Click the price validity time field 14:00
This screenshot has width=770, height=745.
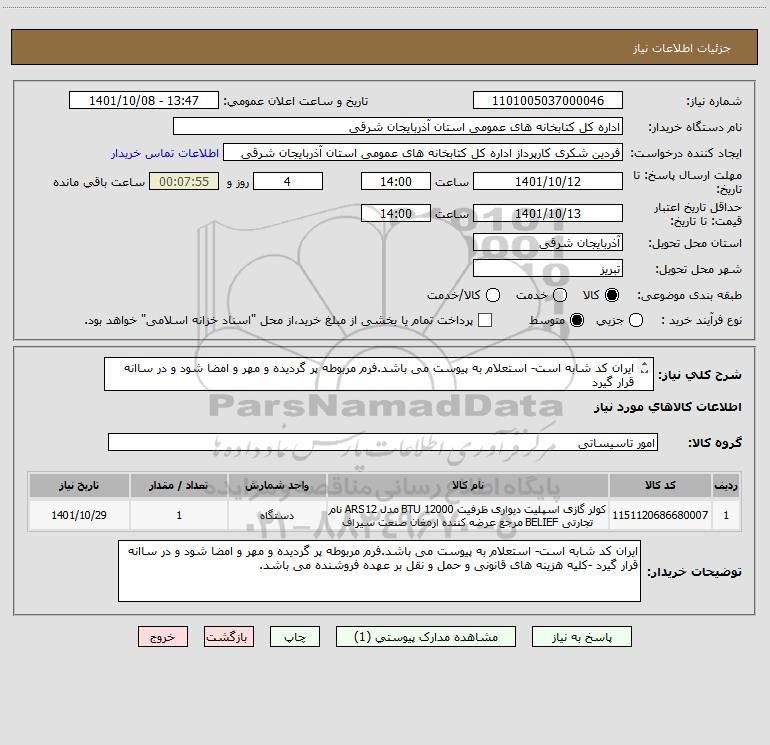396,213
